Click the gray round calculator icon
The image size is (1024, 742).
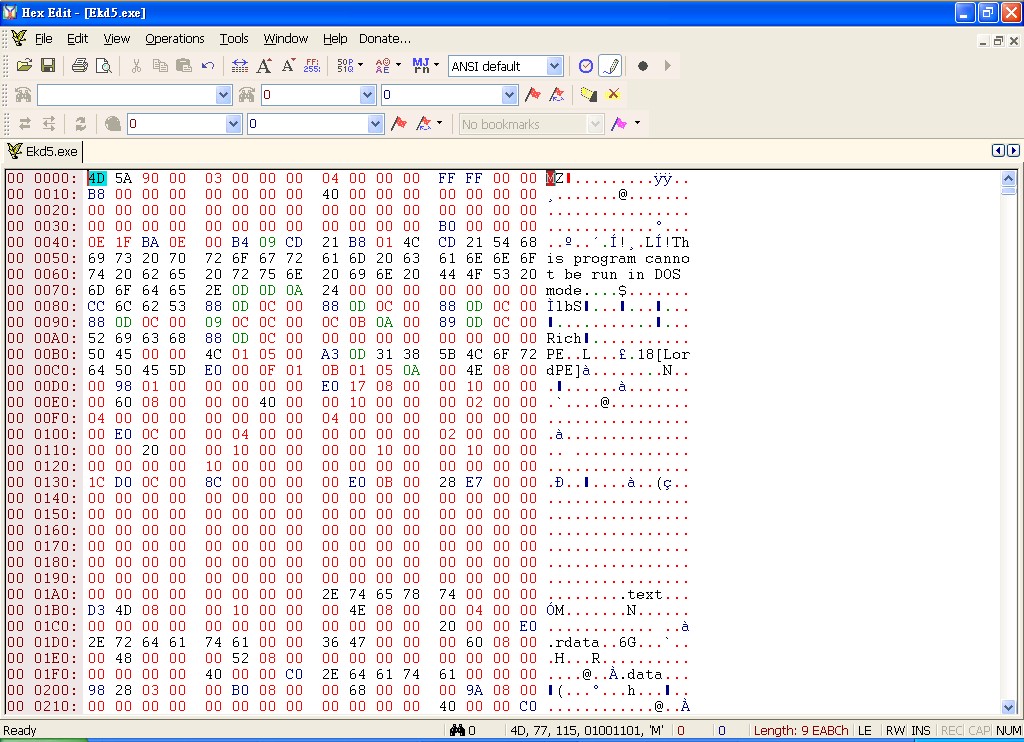112,123
